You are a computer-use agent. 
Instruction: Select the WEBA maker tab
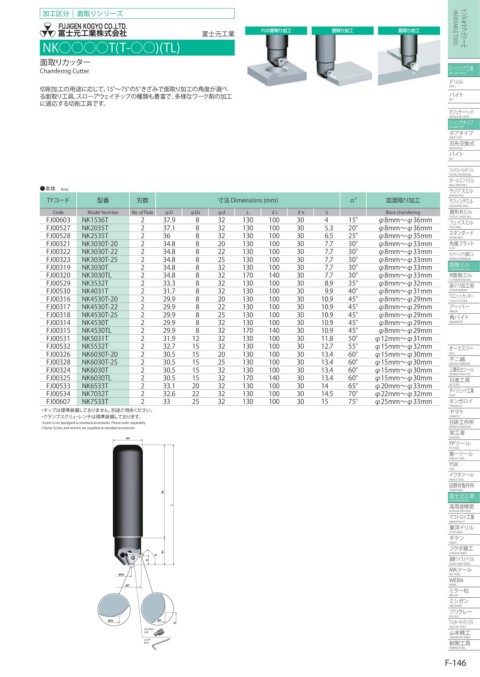click(463, 581)
